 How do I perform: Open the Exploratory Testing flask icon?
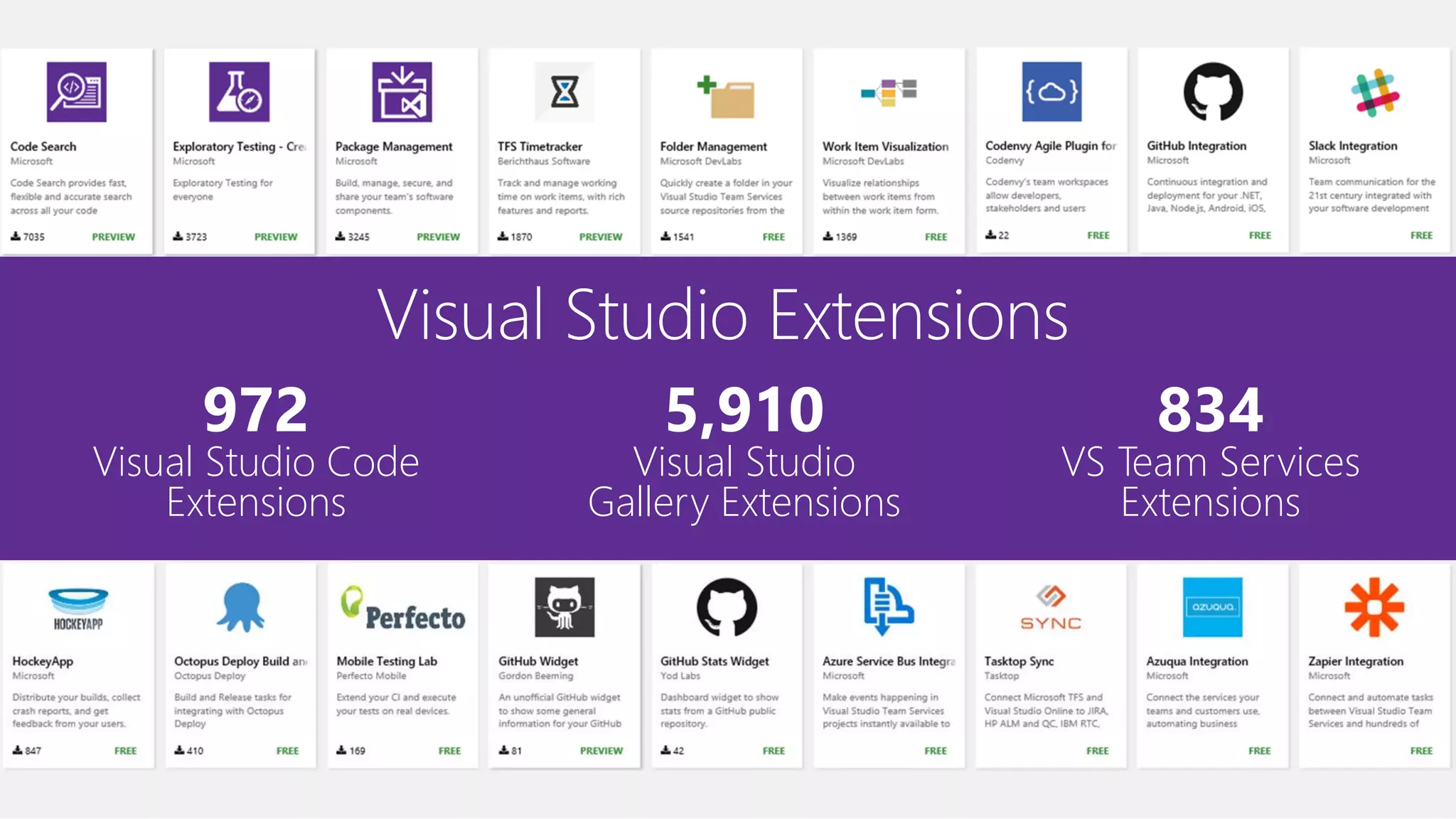239,92
